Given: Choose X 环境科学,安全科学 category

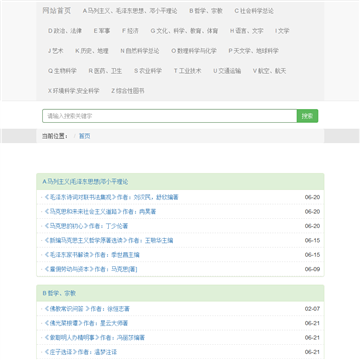Looking at the screenshot, I should point(74,91).
